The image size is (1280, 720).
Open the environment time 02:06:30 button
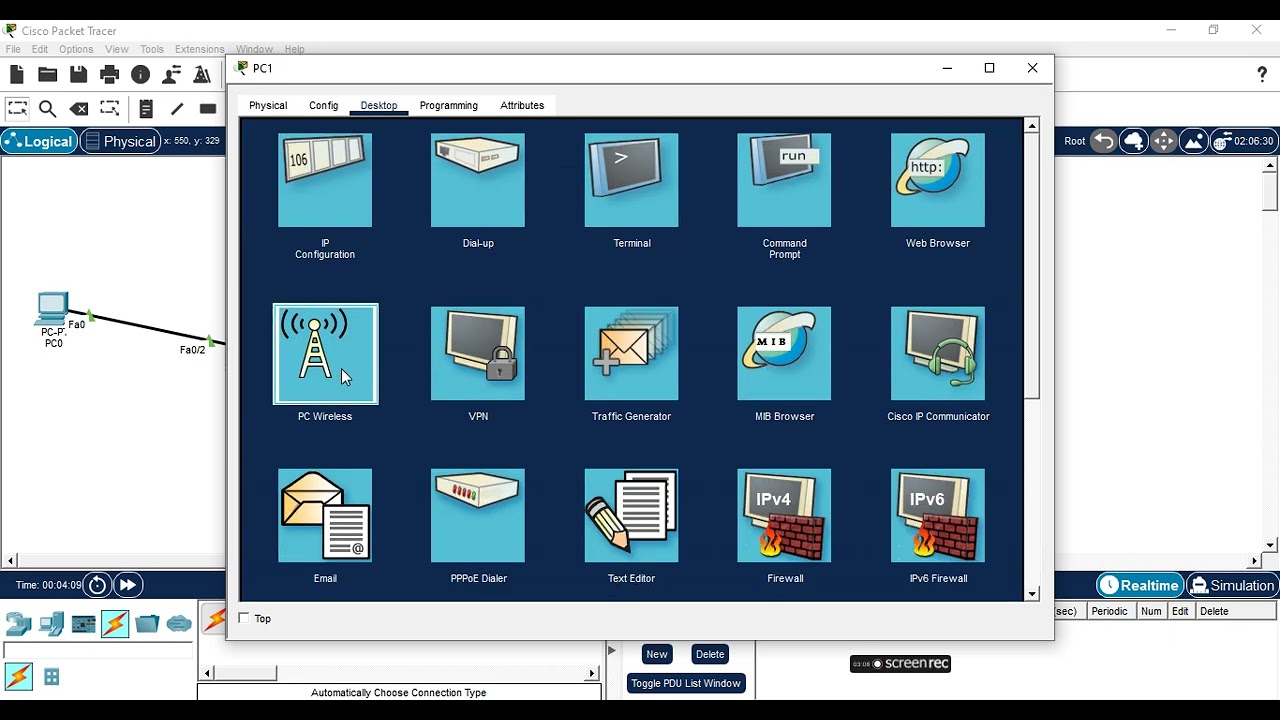click(1243, 141)
